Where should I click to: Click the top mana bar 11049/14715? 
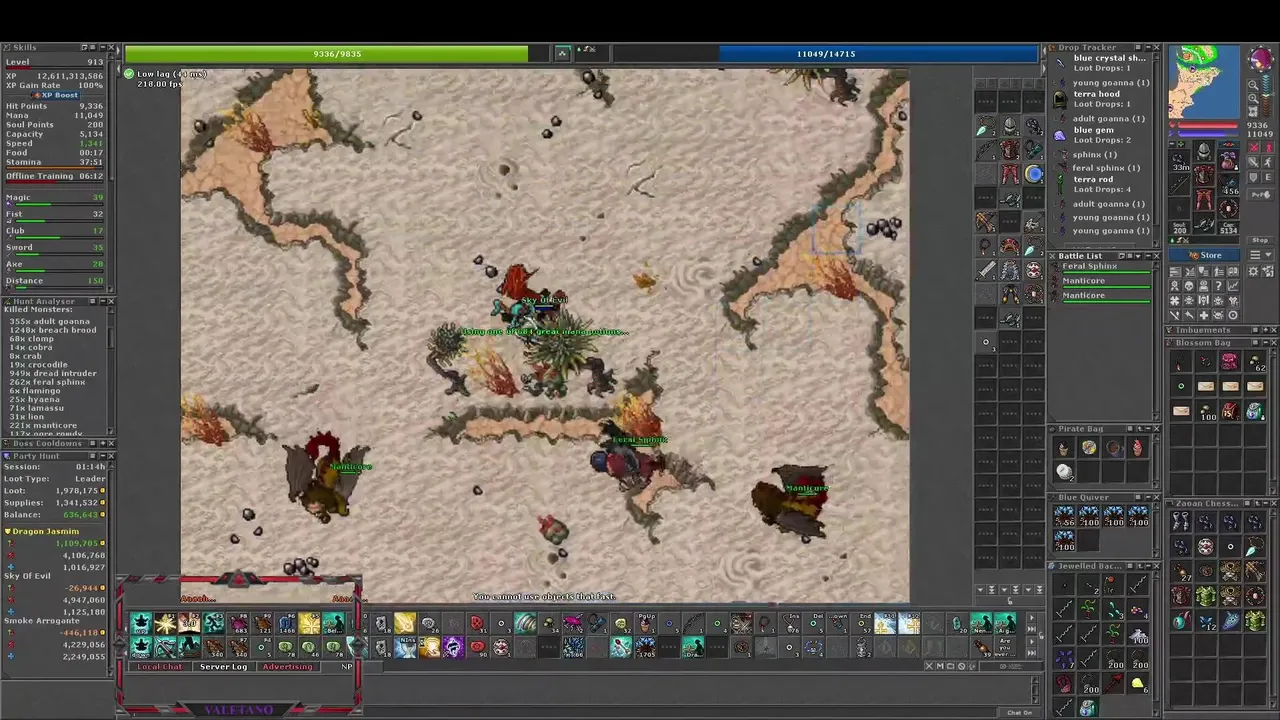(x=826, y=54)
